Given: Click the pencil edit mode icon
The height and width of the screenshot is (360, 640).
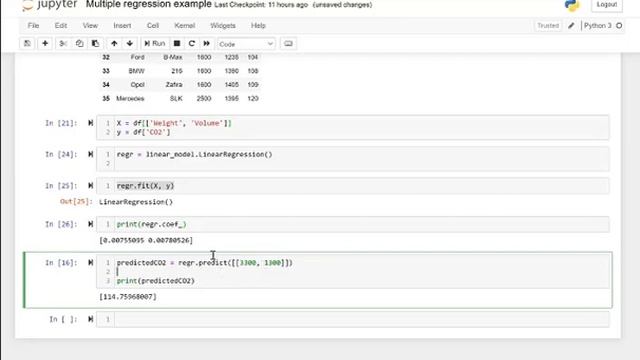Looking at the screenshot, I should [571, 26].
